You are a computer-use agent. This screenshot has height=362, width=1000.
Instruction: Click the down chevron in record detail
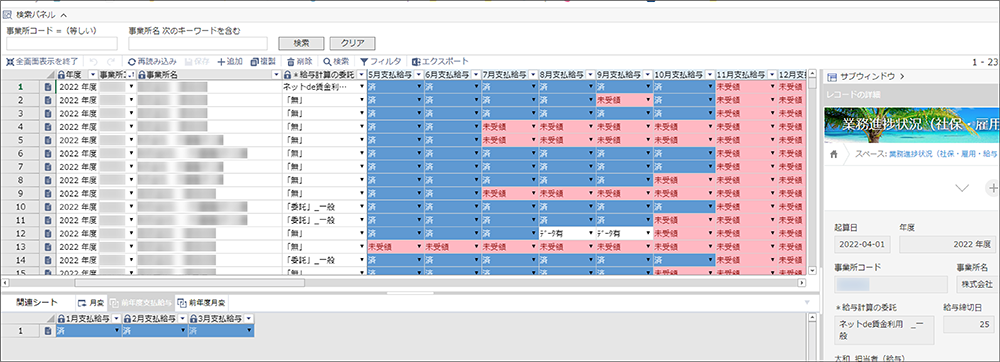[961, 187]
